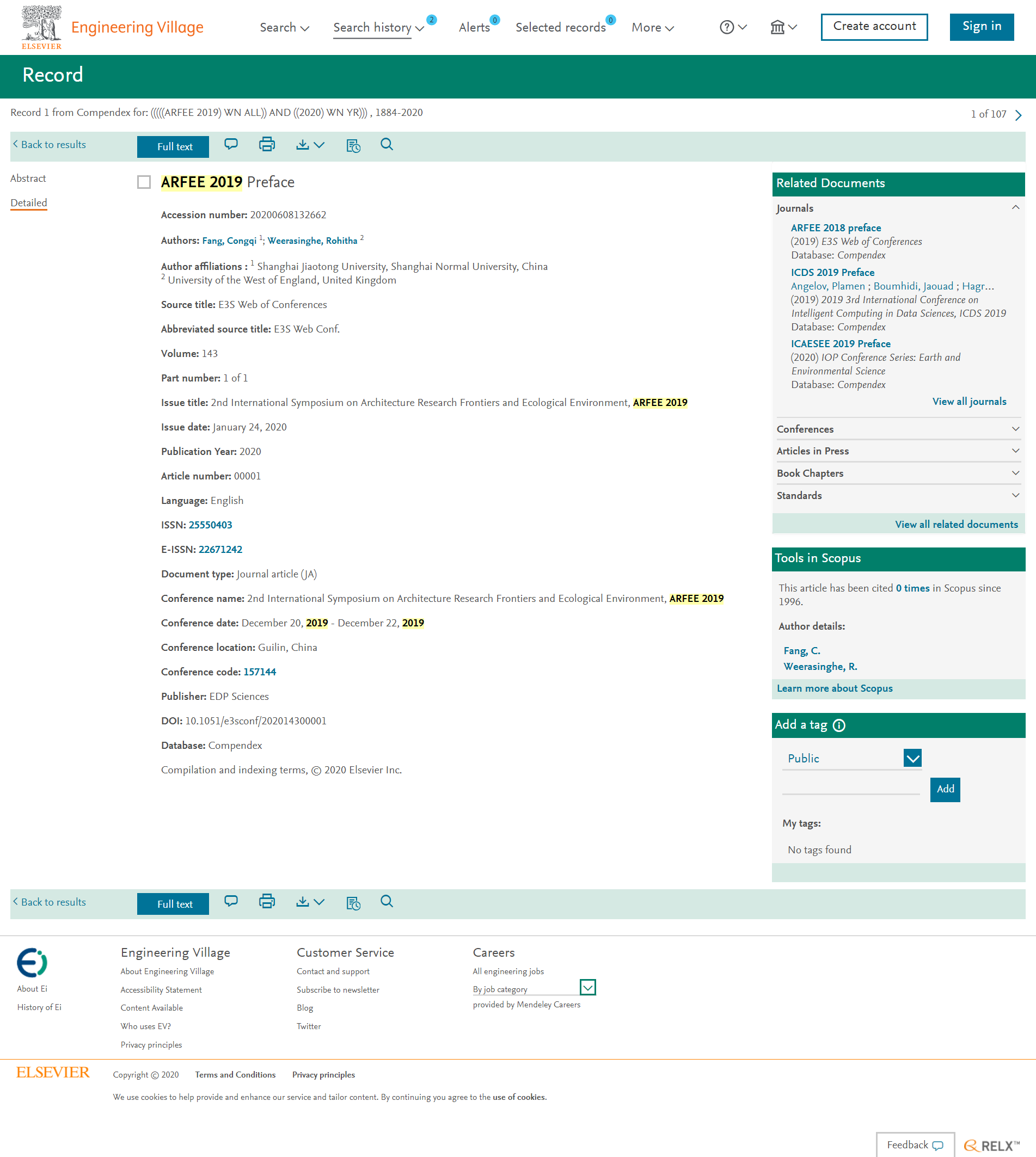Click the 0 times citation link
Viewport: 1036px width, 1157px height.
pos(912,588)
